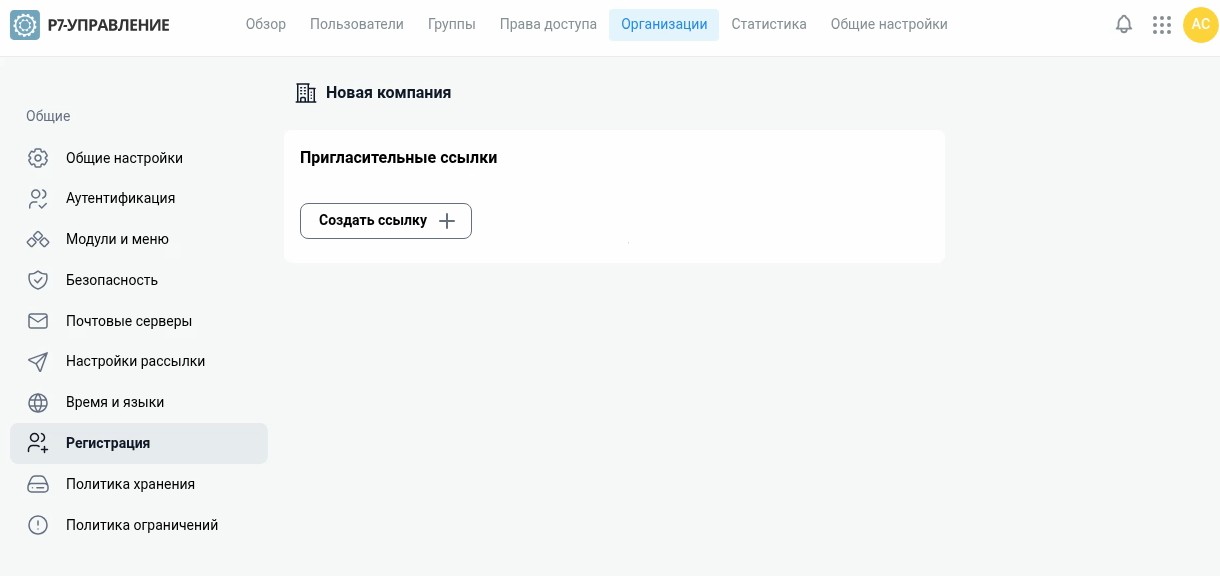1220x576 pixels.
Task: Select the Организации tab
Action: pos(664,24)
